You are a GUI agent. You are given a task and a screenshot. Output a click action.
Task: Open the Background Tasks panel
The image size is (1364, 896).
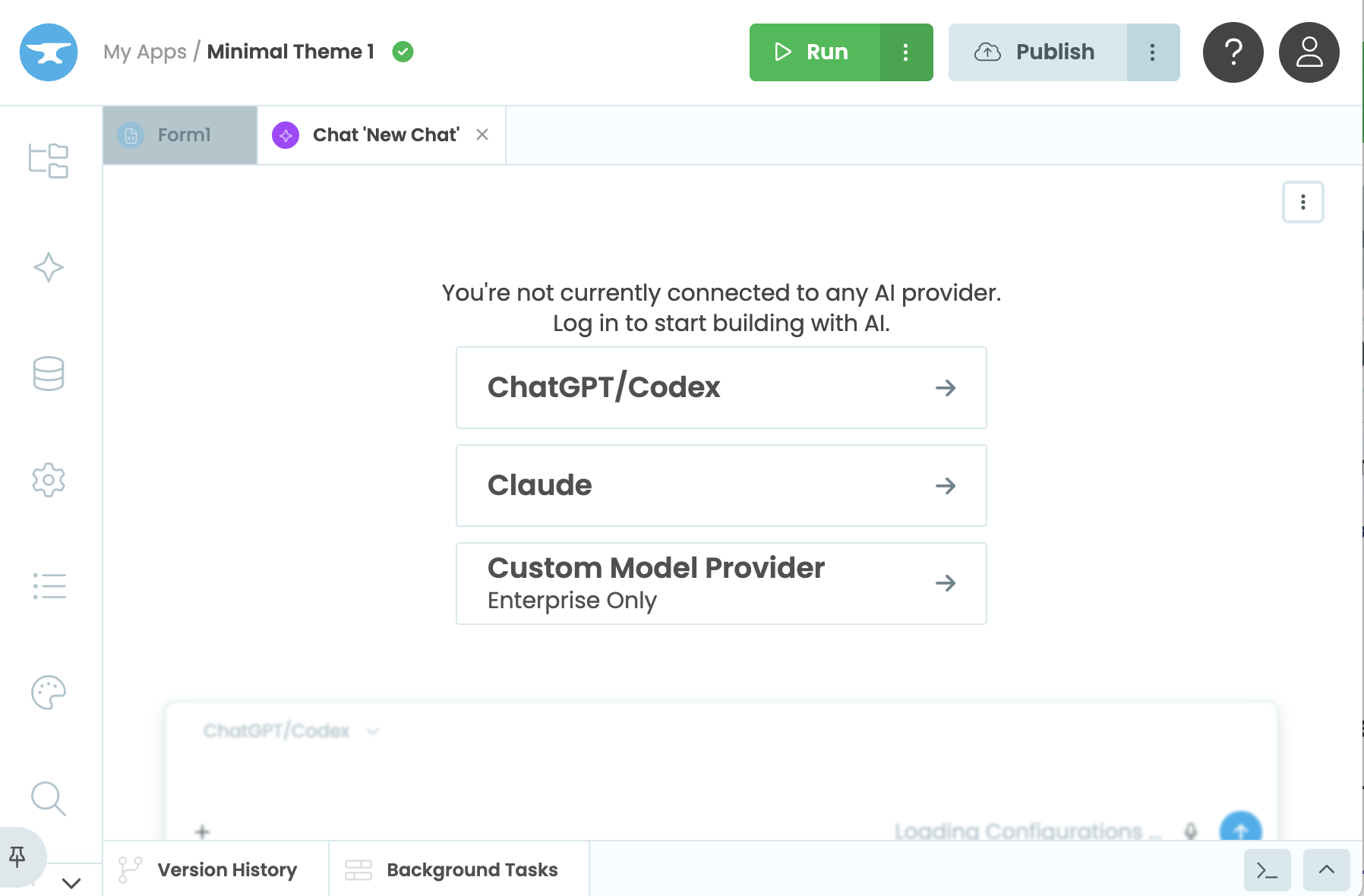coord(459,869)
